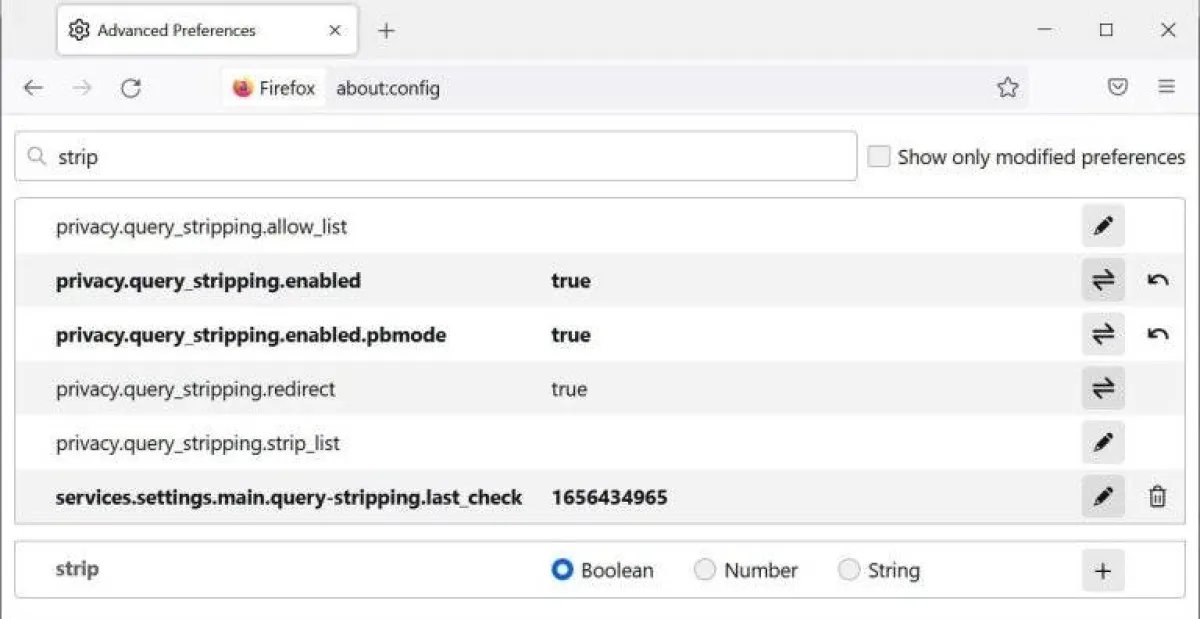This screenshot has height=619, width=1200.
Task: Enable Show only modified preferences checkbox
Action: point(879,157)
